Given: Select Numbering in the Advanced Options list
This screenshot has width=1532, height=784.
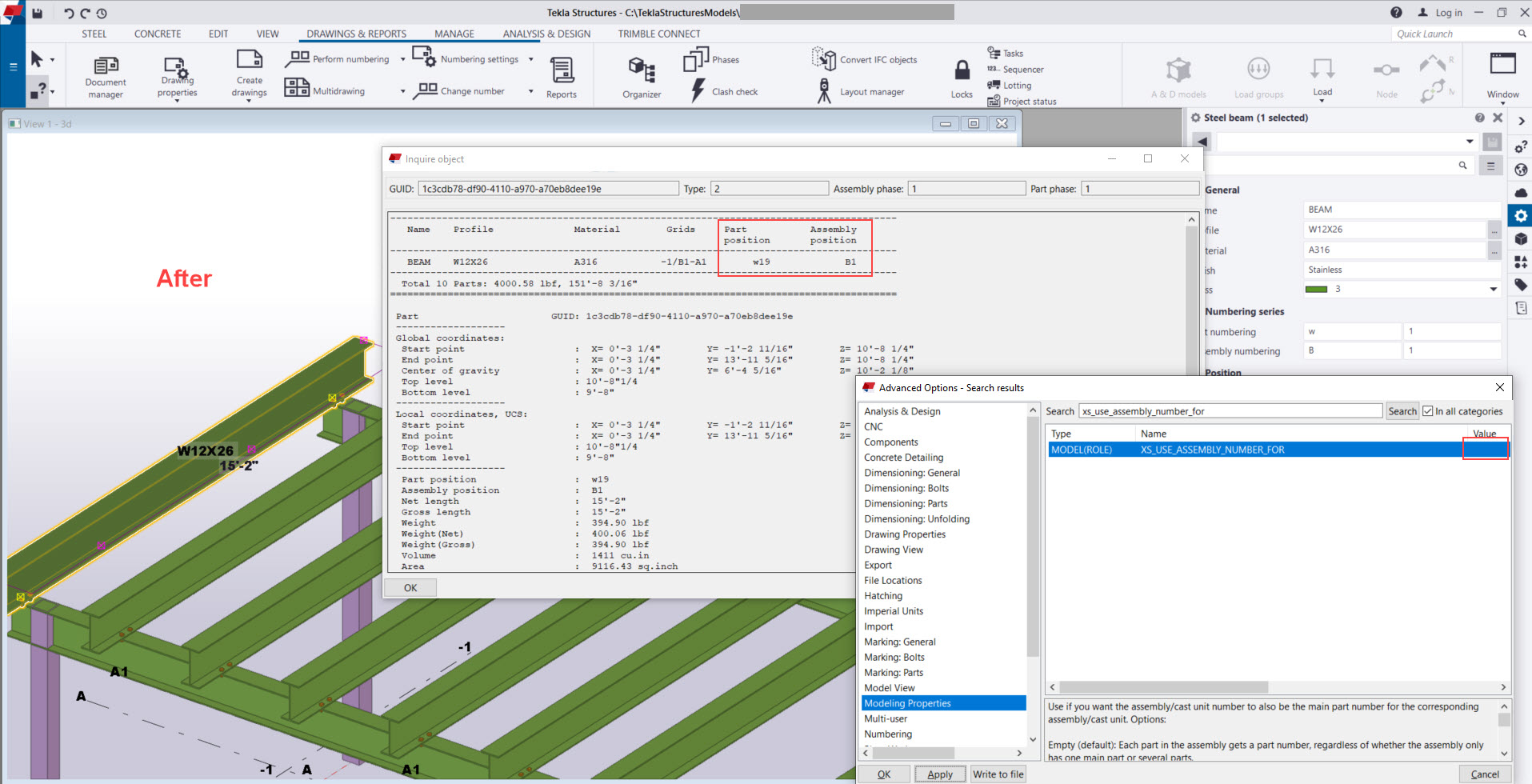Looking at the screenshot, I should coord(888,734).
